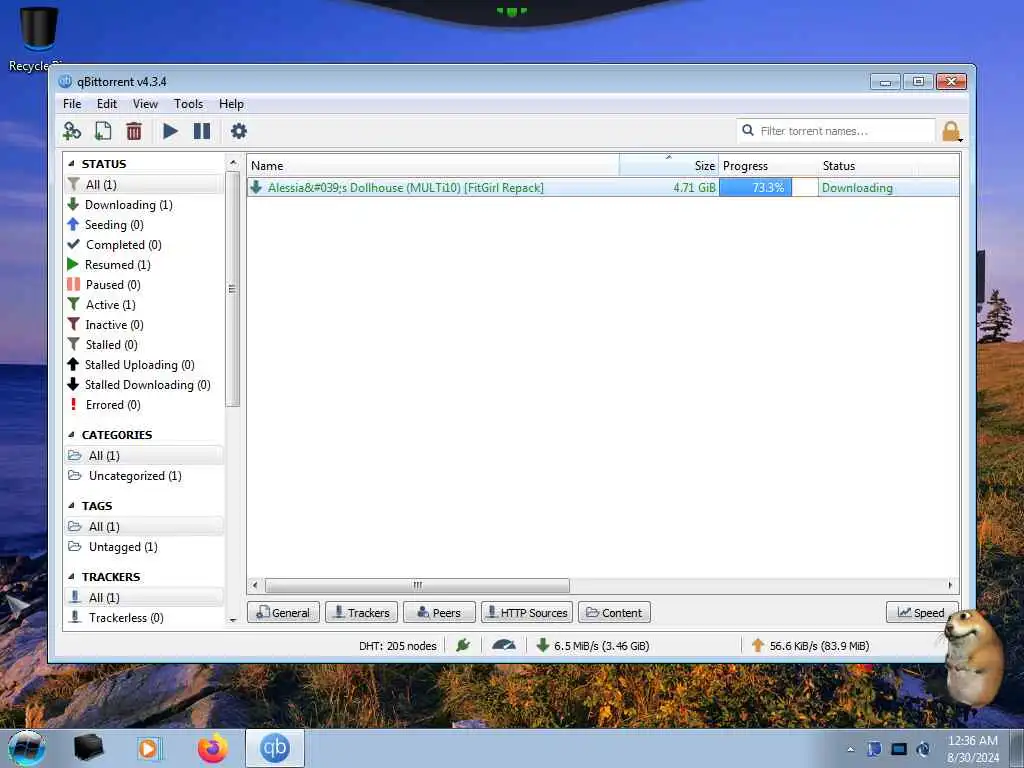Open the File menu
The width and height of the screenshot is (1024, 768).
[x=72, y=104]
